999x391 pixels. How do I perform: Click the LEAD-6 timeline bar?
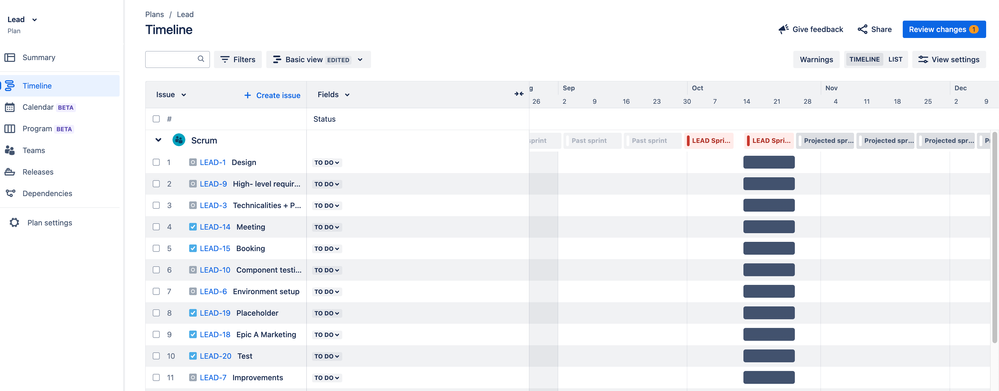[769, 292]
